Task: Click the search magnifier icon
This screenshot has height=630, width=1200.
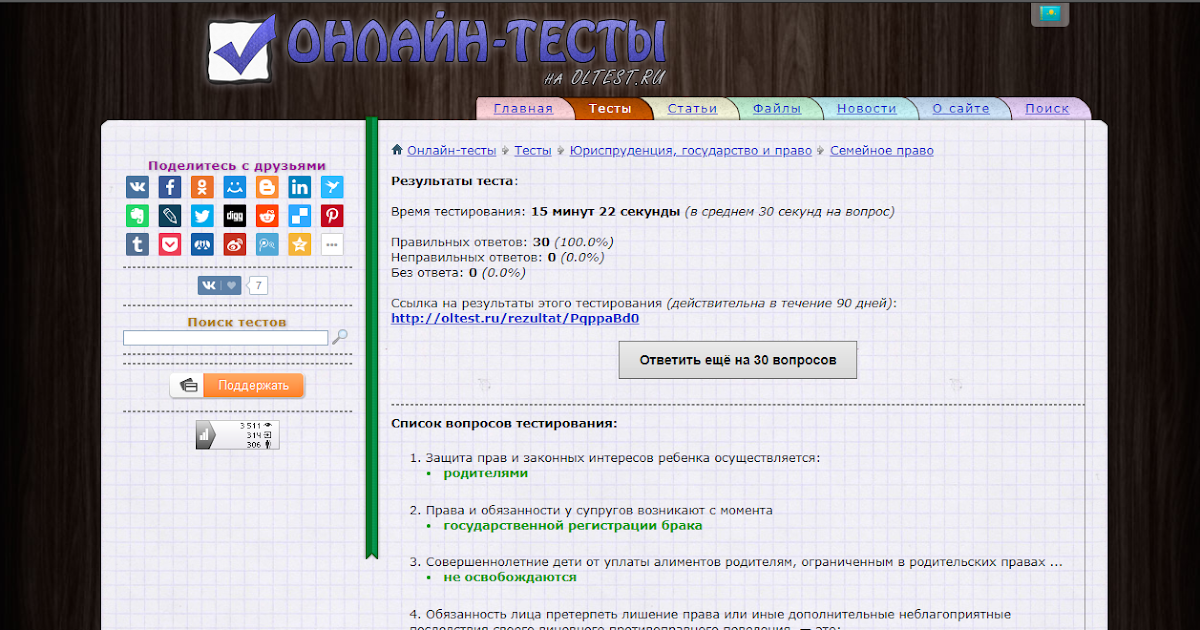Action: coord(340,337)
